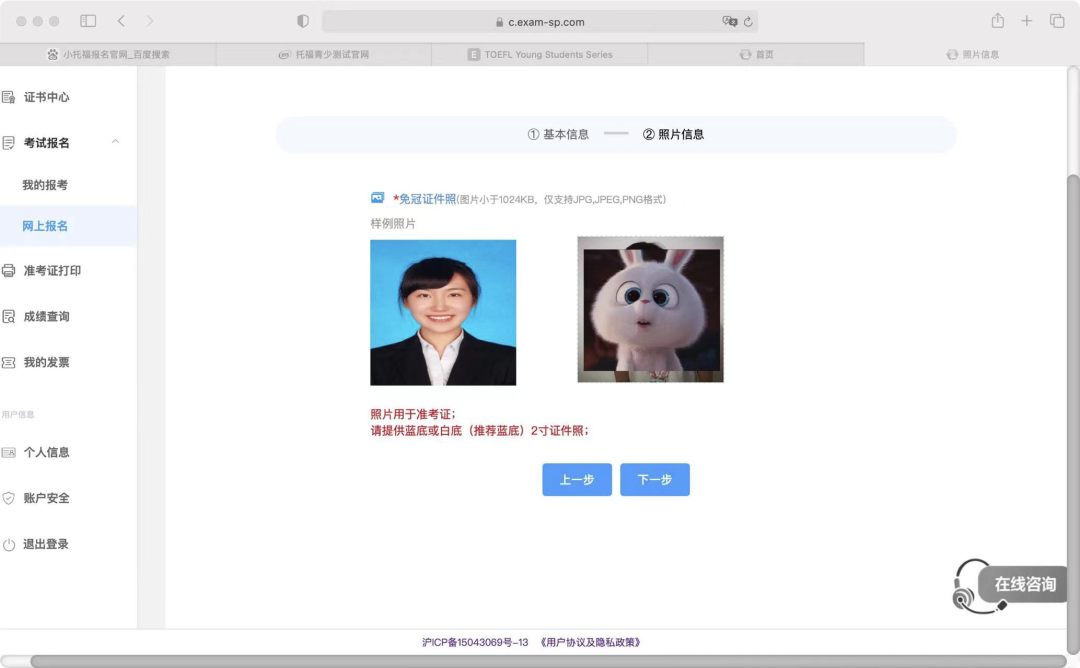The width and height of the screenshot is (1080, 668).
Task: Click the 账户安全 shield icon
Action: point(8,498)
